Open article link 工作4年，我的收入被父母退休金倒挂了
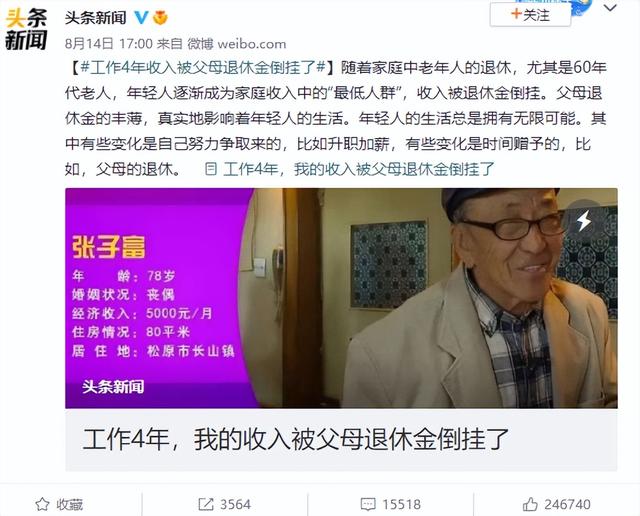Image resolution: width=640 pixels, height=516 pixels. tap(359, 169)
